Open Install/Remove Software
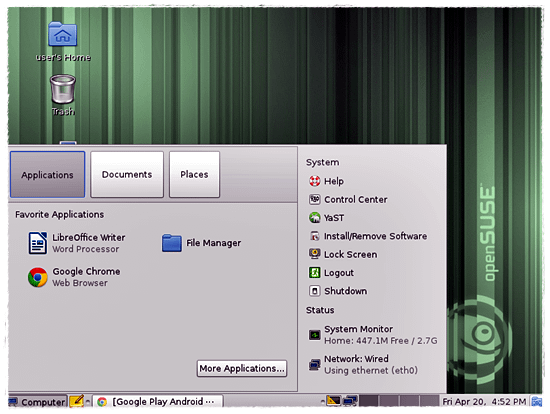The image size is (550, 414). [368, 236]
